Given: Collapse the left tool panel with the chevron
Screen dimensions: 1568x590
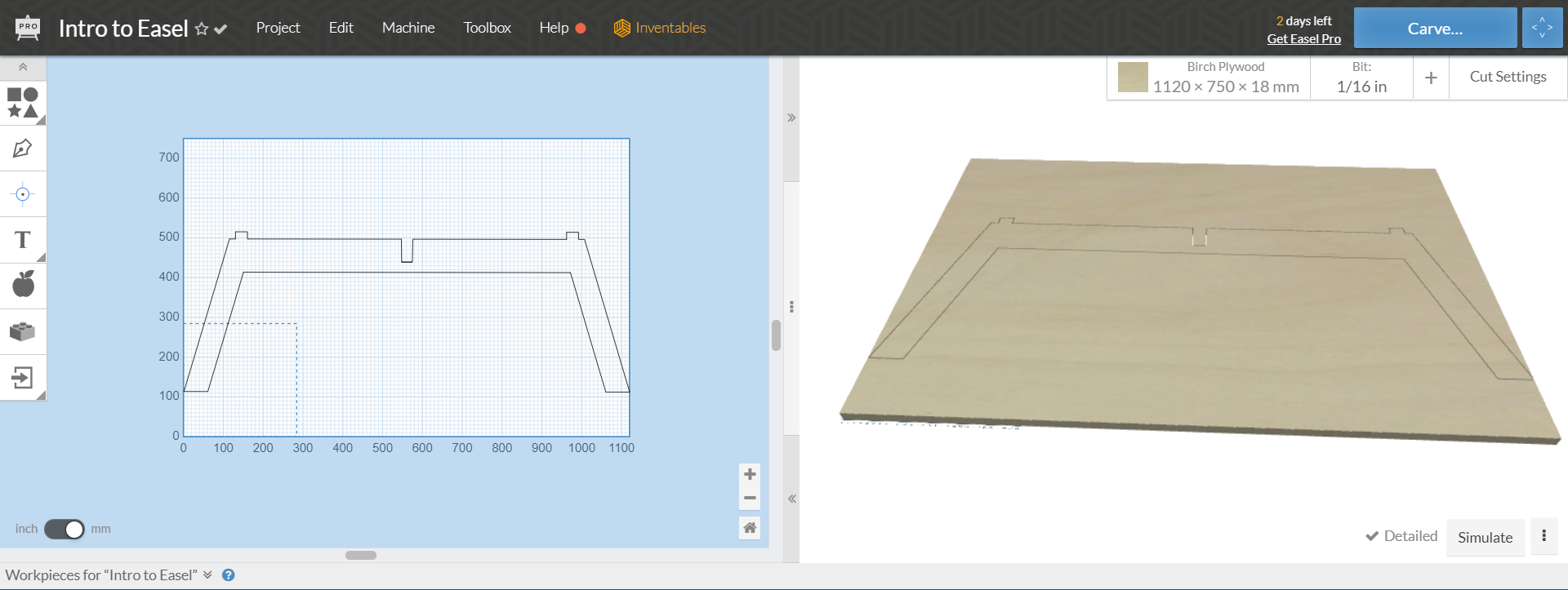Looking at the screenshot, I should (23, 67).
